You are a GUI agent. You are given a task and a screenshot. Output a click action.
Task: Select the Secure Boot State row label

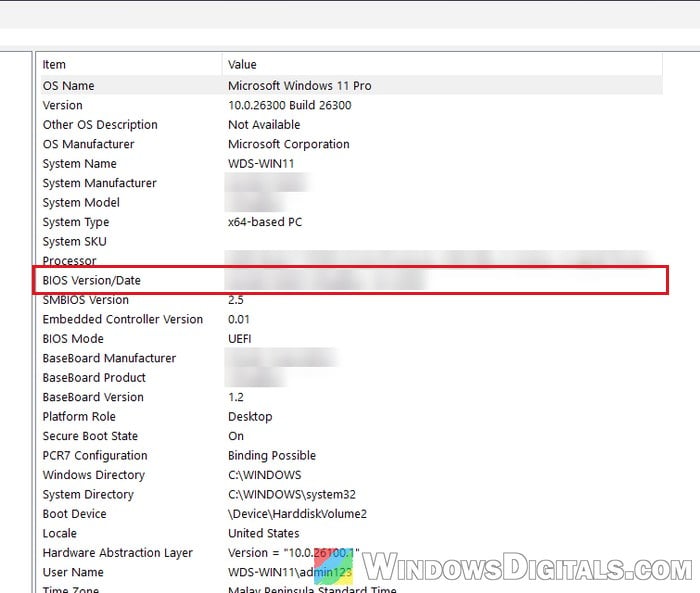(x=90, y=436)
